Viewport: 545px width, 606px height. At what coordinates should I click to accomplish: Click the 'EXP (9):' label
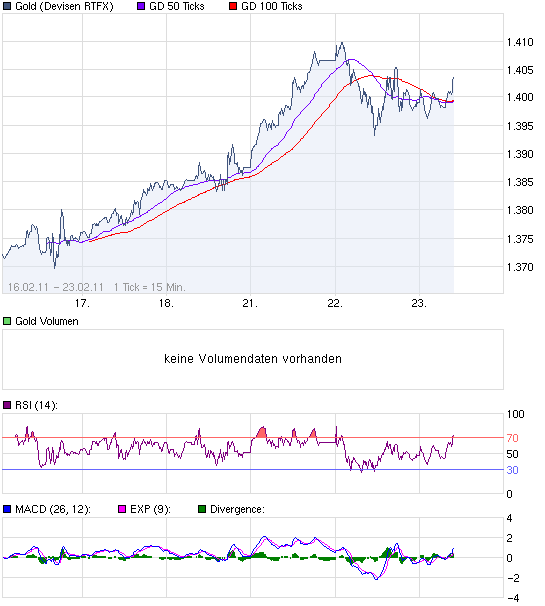[x=150, y=509]
